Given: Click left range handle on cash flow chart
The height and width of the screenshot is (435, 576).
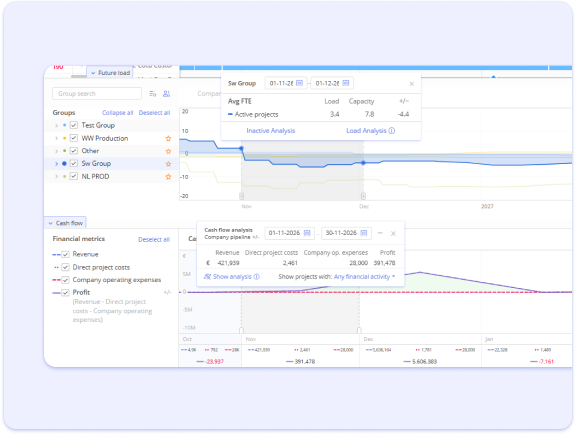Looking at the screenshot, I should [241, 330].
